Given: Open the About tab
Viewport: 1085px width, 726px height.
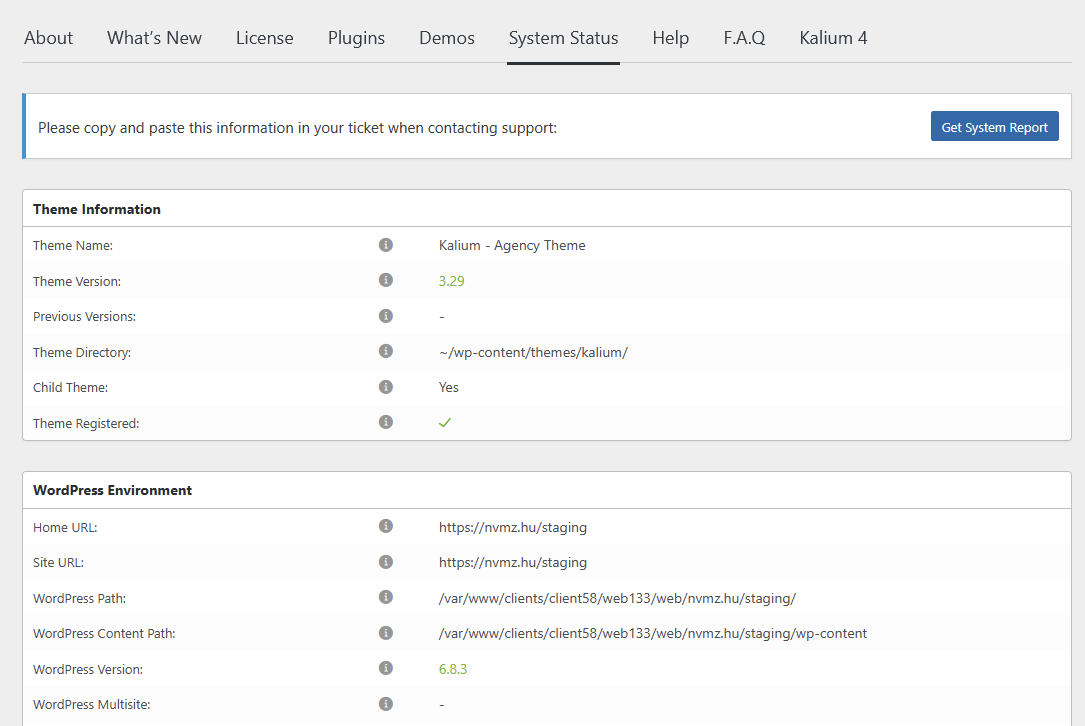Looking at the screenshot, I should (48, 38).
